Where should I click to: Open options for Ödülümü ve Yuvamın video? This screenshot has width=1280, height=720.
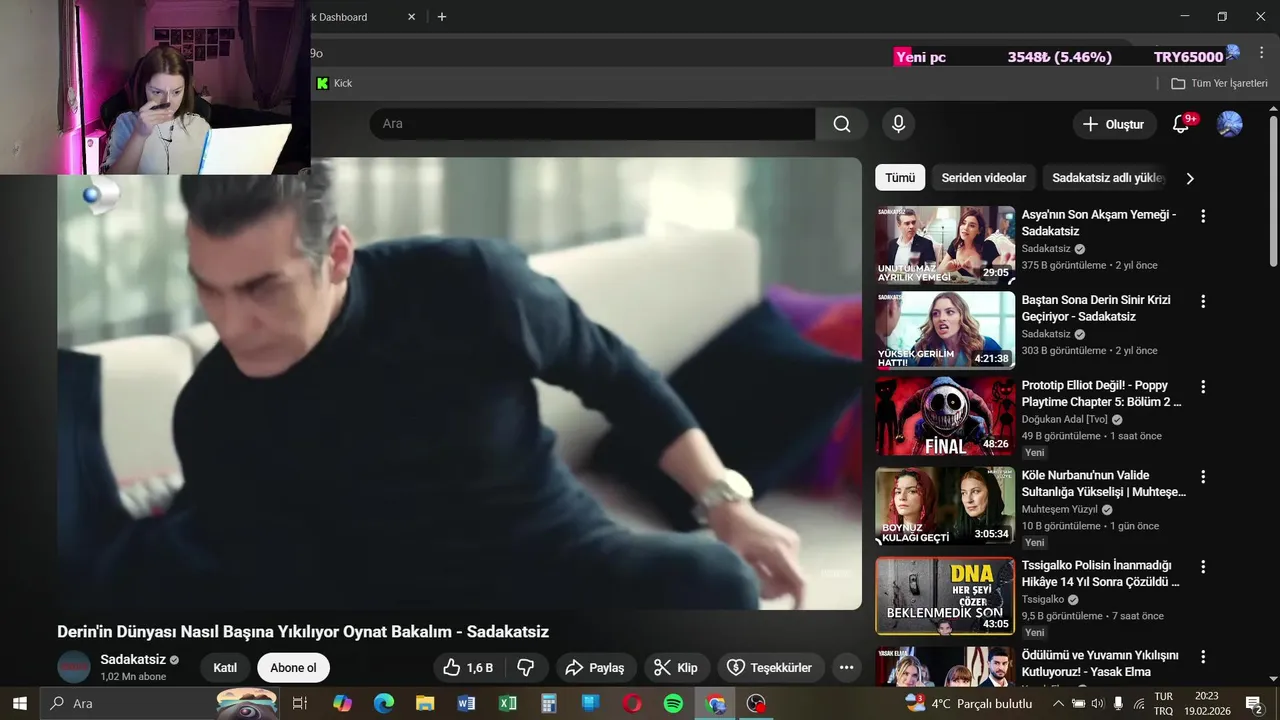coord(1203,657)
